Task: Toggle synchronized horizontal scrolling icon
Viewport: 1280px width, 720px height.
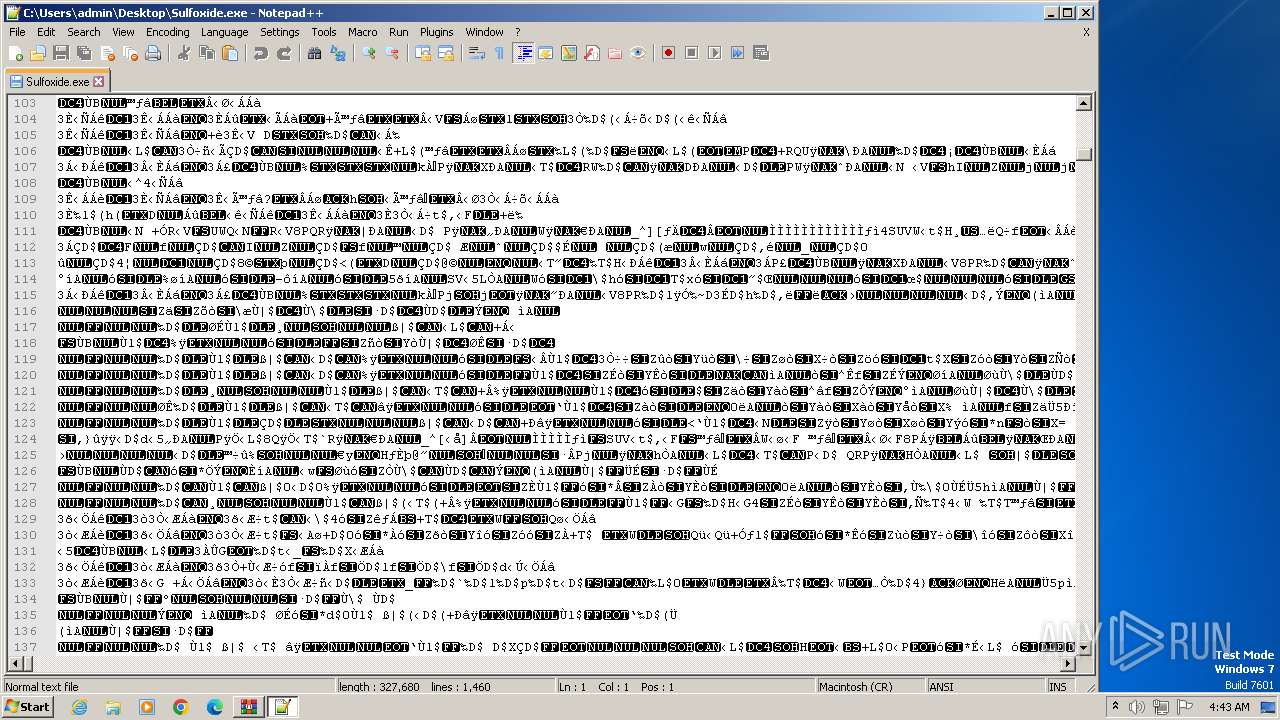Action: (x=445, y=53)
